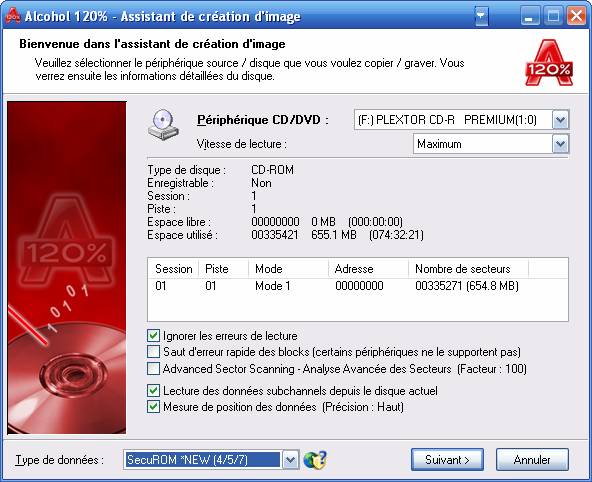Click the Session cell reading 01
Screen dimensions: 592x482
161,286
